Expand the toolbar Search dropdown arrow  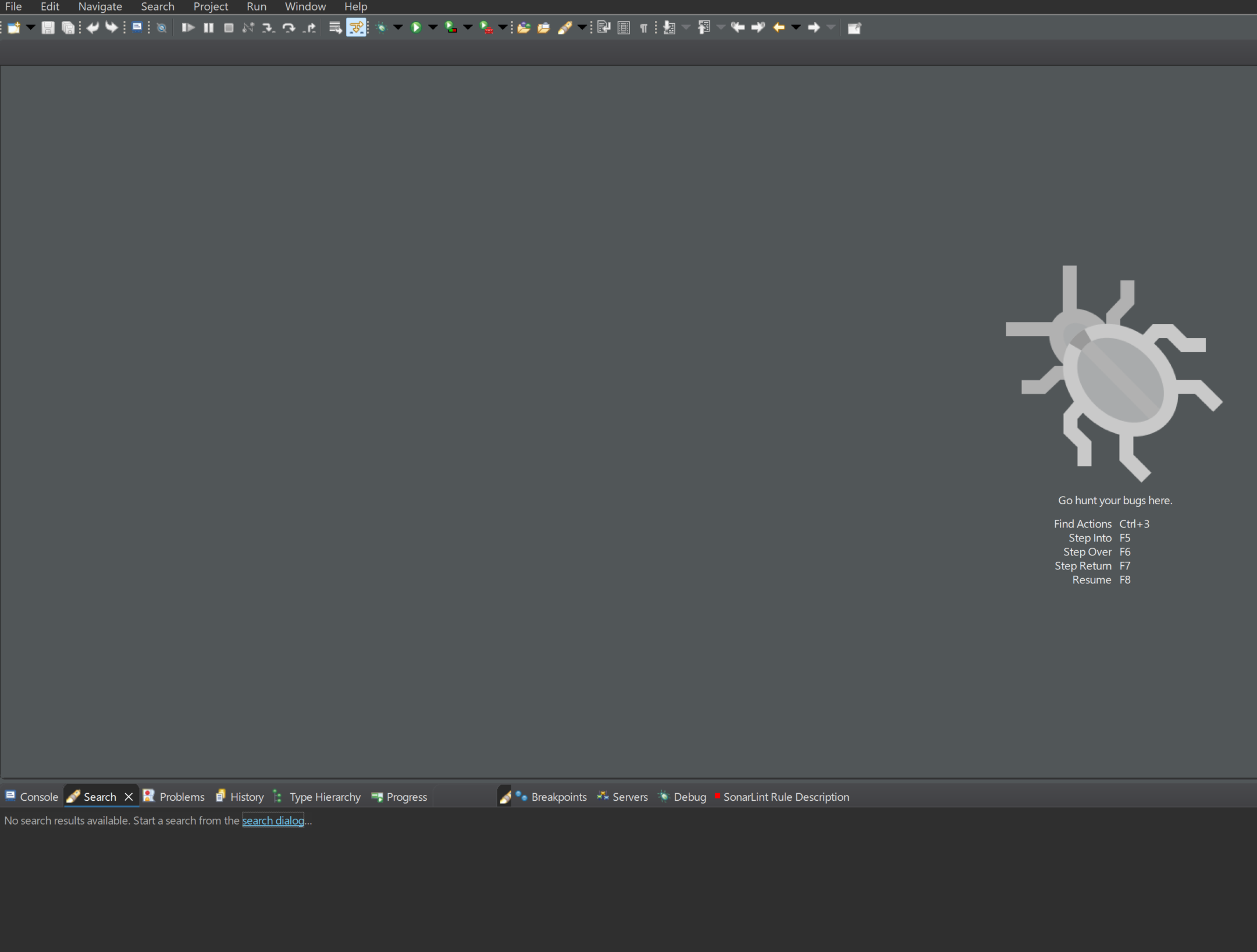coord(582,27)
